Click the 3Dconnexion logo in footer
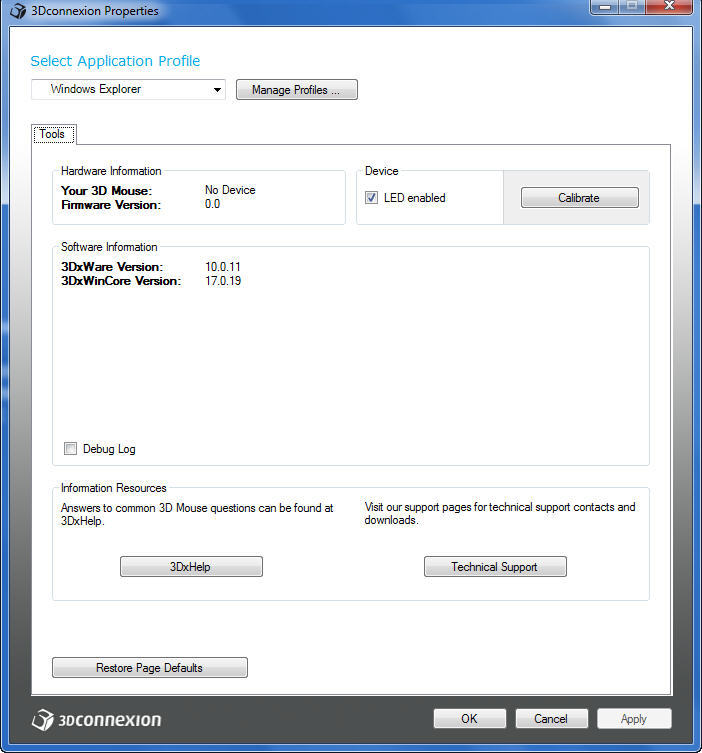 pyautogui.click(x=97, y=720)
